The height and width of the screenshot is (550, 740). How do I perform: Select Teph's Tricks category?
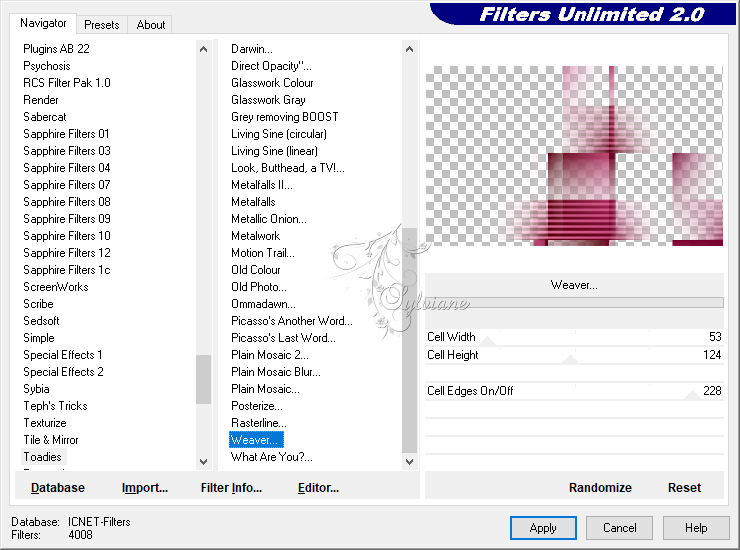(x=55, y=406)
